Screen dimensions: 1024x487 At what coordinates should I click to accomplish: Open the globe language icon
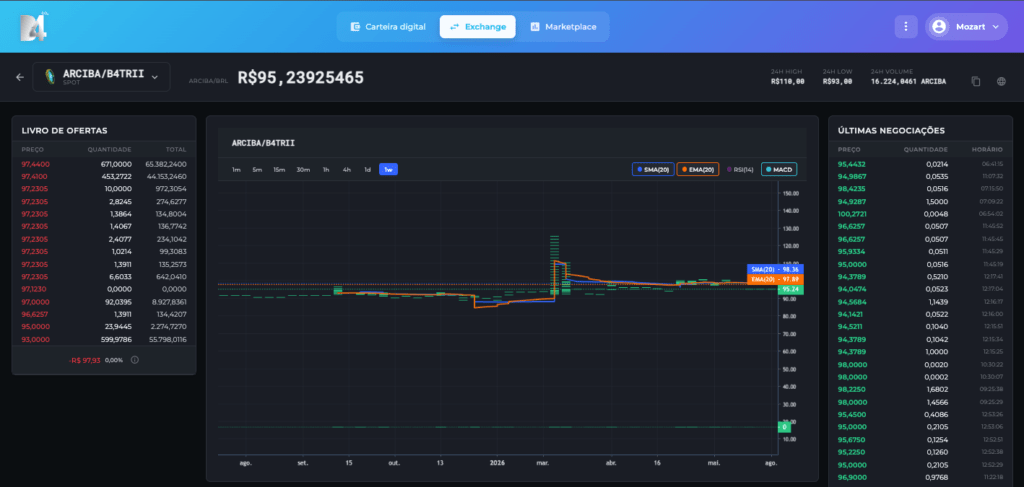[x=1001, y=82]
